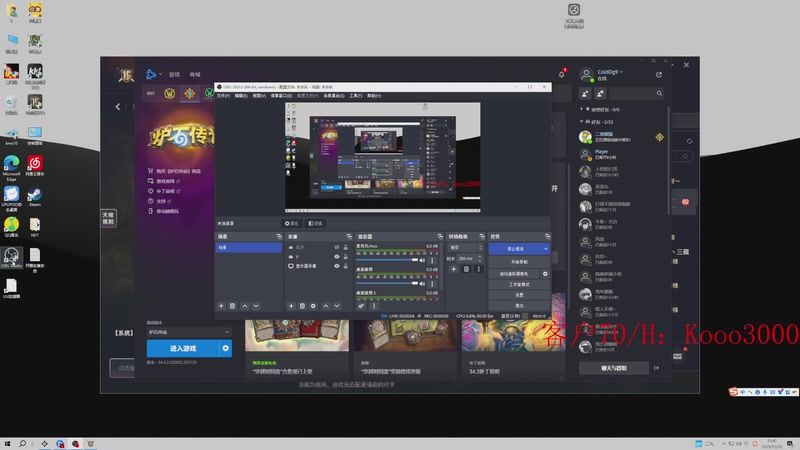800x450 pixels.
Task: Open transition type dropdown
Action: pyautogui.click(x=465, y=247)
